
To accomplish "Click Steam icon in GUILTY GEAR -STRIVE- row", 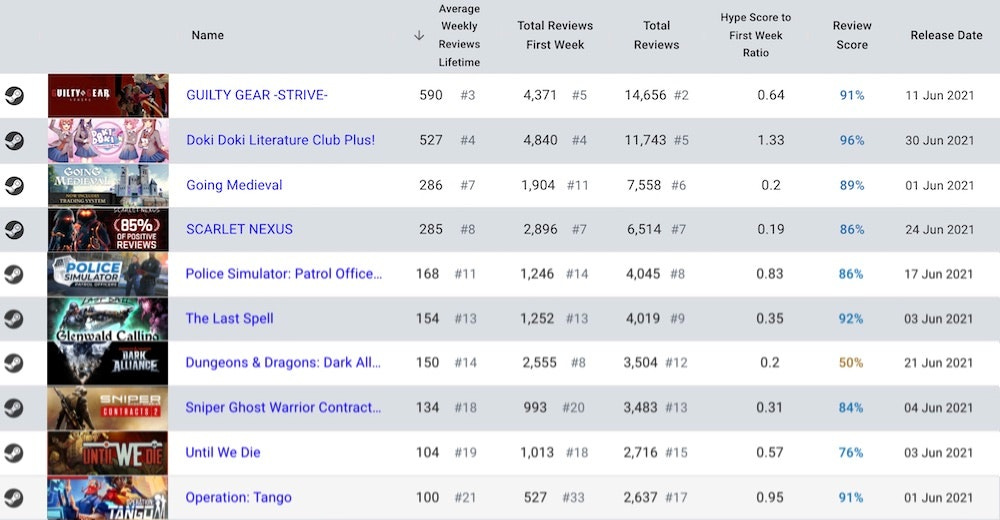I will [14, 96].
